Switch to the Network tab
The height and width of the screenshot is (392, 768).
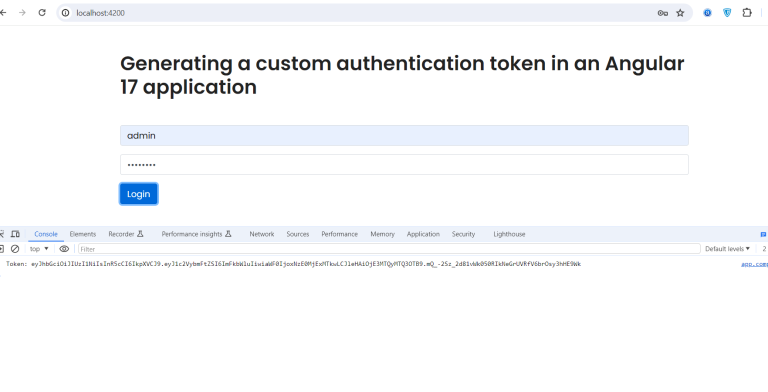coord(262,234)
